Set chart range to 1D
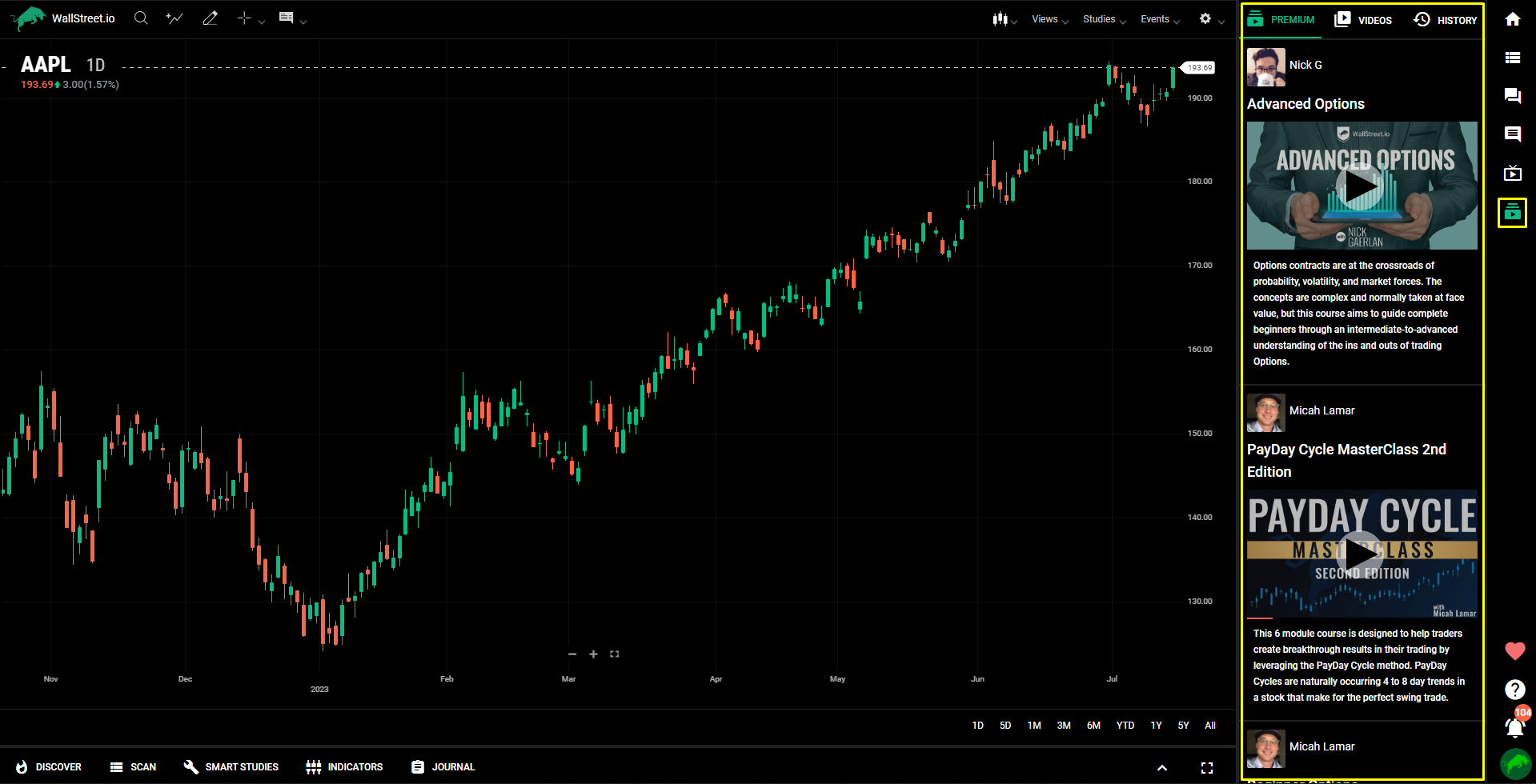This screenshot has height=784, width=1536. pos(977,726)
